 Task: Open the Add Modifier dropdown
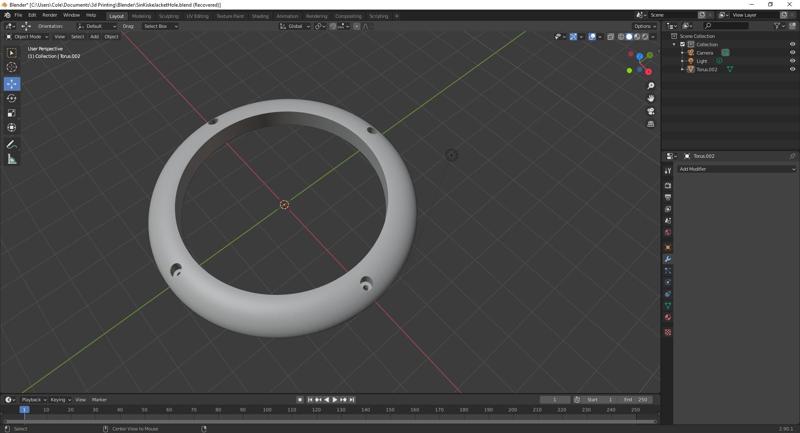736,169
